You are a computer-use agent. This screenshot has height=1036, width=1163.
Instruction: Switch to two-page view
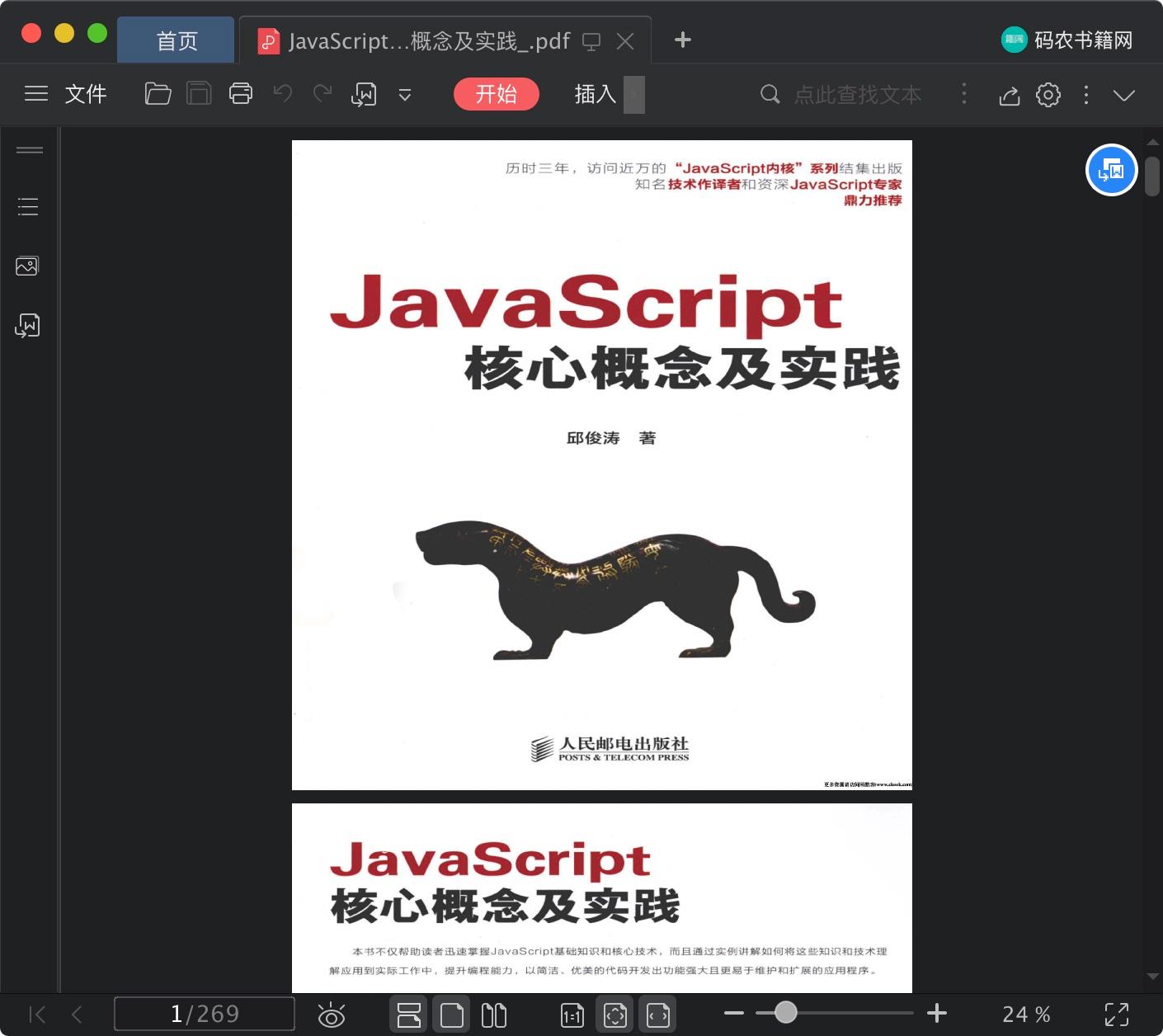click(494, 1015)
